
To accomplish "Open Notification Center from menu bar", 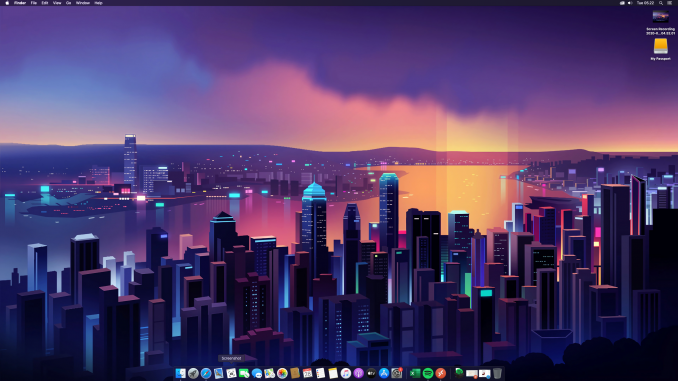I will 669,3.
